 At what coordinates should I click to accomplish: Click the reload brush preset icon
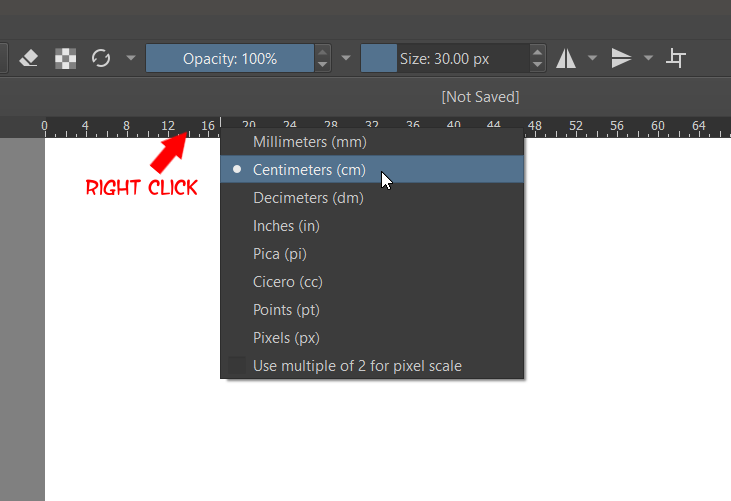tap(101, 58)
